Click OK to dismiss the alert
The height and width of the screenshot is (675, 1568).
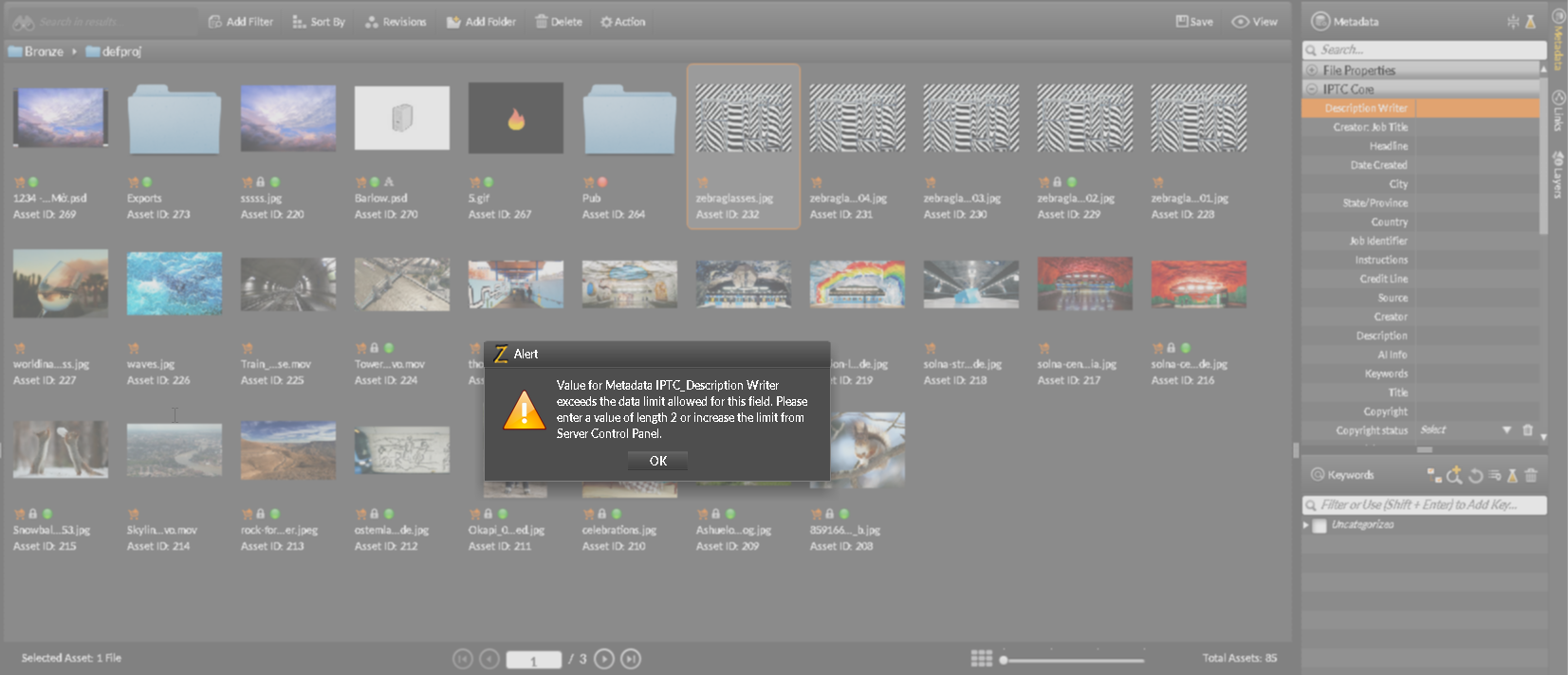(x=657, y=461)
